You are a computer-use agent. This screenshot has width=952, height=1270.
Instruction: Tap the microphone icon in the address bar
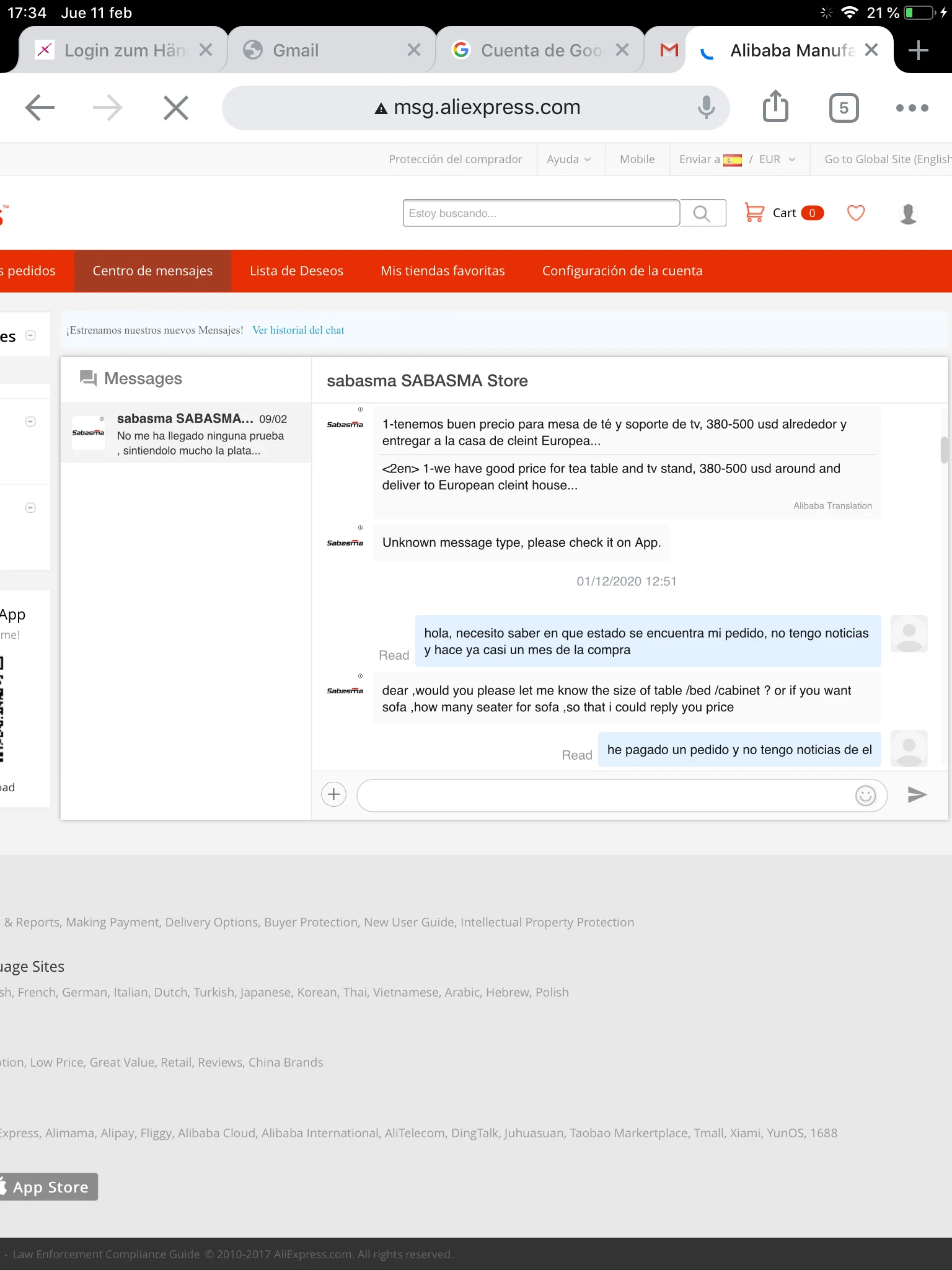click(x=706, y=107)
